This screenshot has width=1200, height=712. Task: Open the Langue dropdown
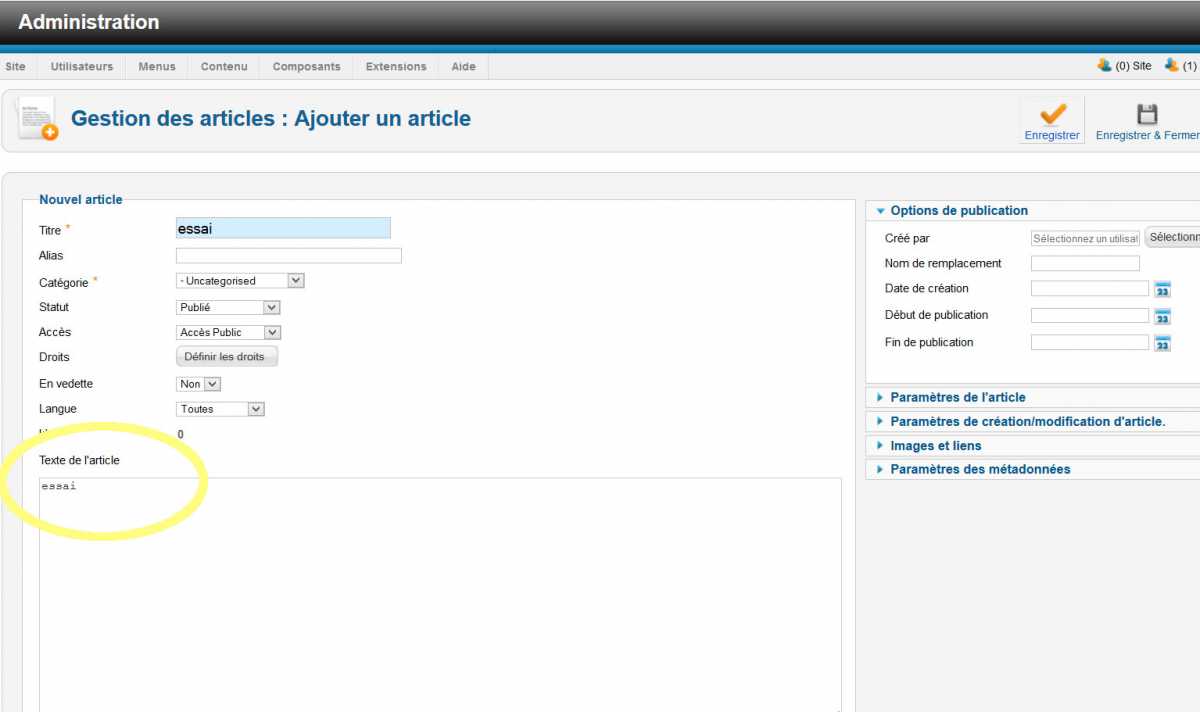(x=220, y=409)
